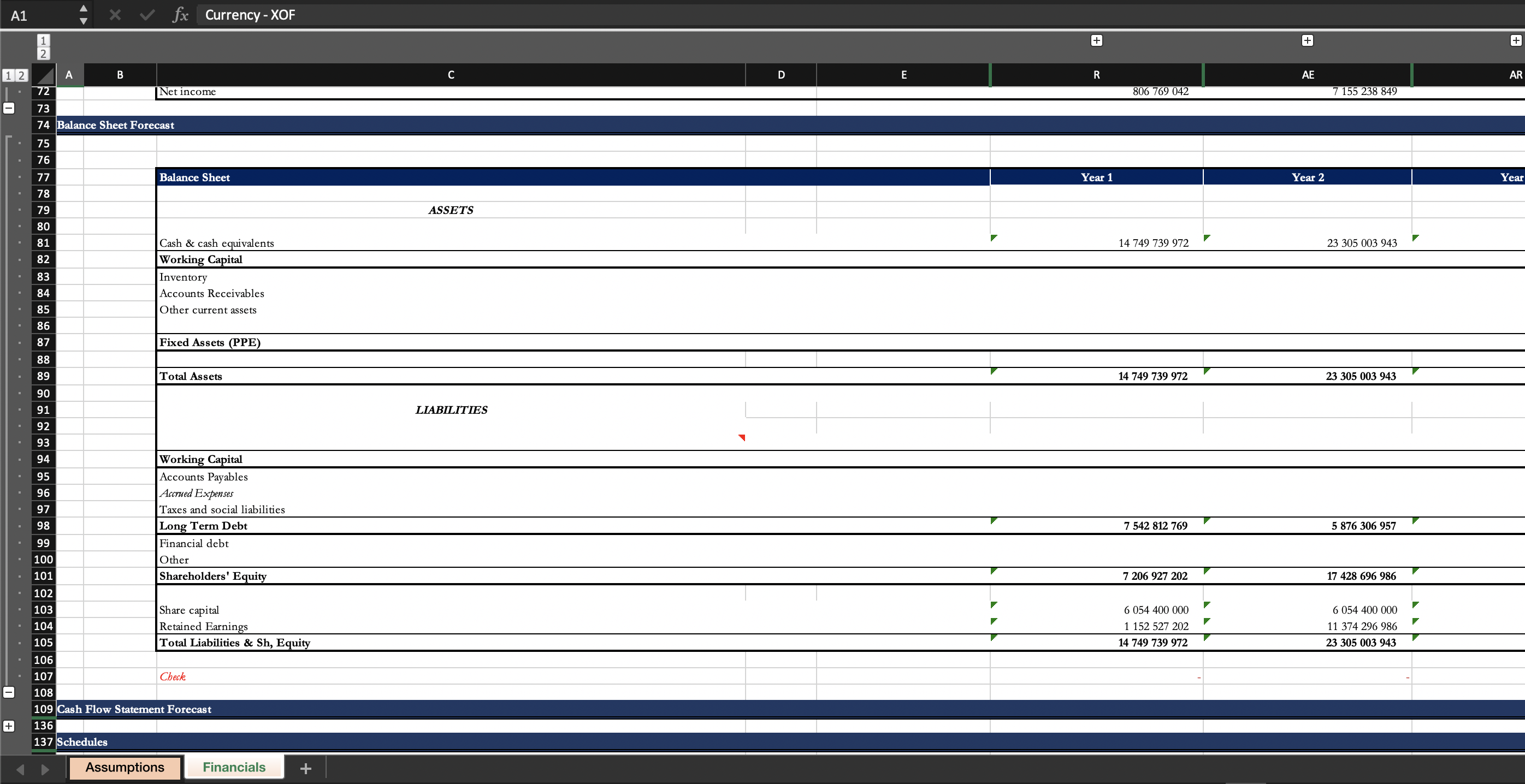
Task: Open the insert function fx button
Action: [x=180, y=15]
